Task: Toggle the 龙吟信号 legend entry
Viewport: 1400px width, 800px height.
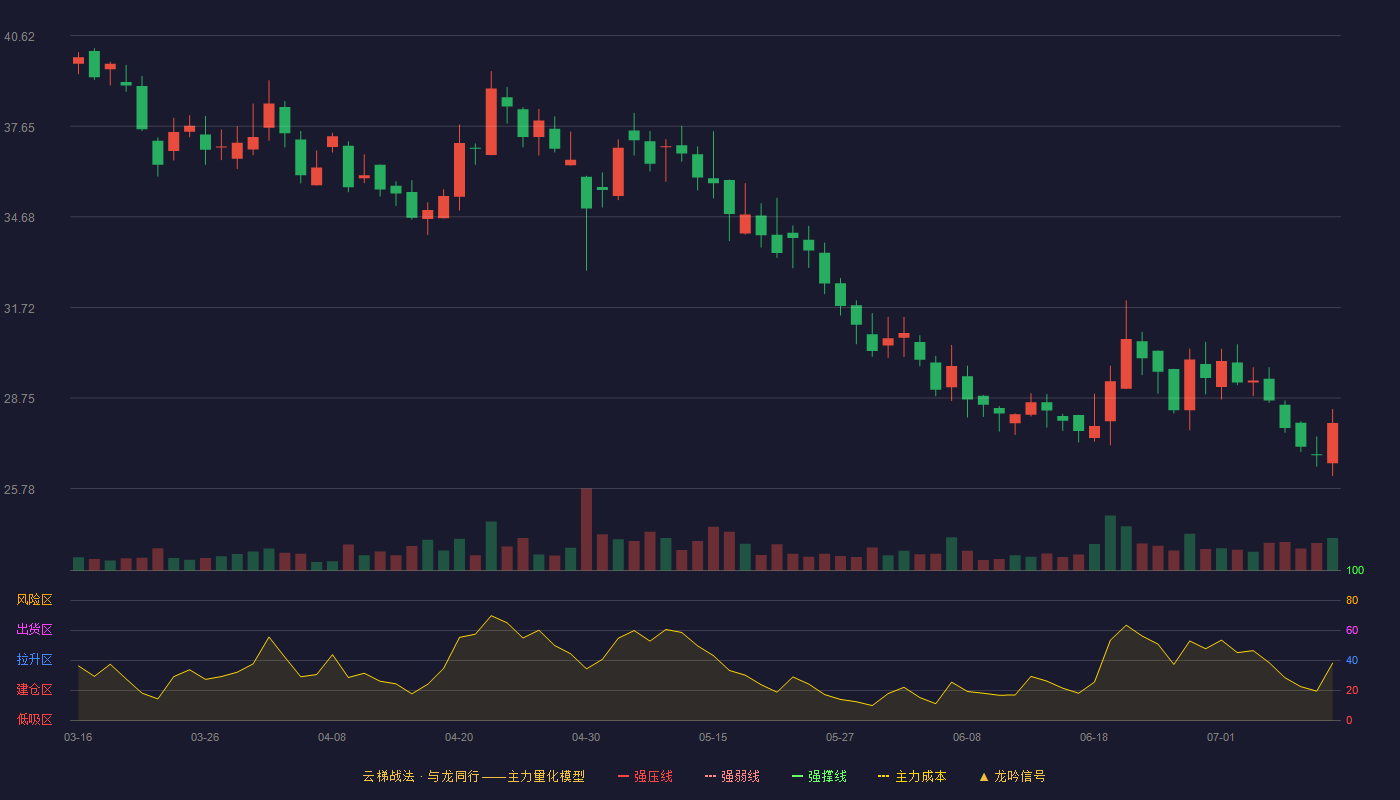Action: (1012, 776)
